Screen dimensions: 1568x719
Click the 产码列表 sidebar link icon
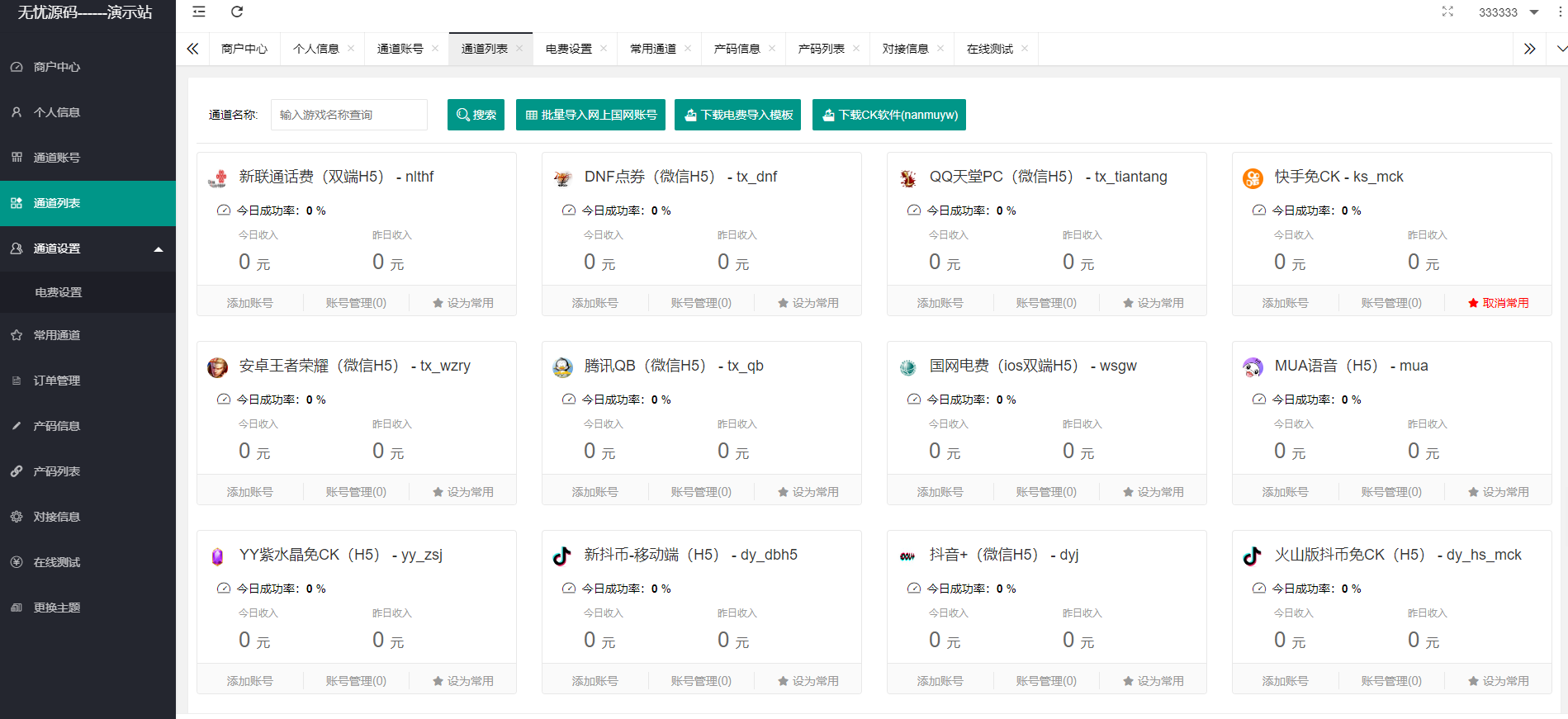tap(17, 471)
